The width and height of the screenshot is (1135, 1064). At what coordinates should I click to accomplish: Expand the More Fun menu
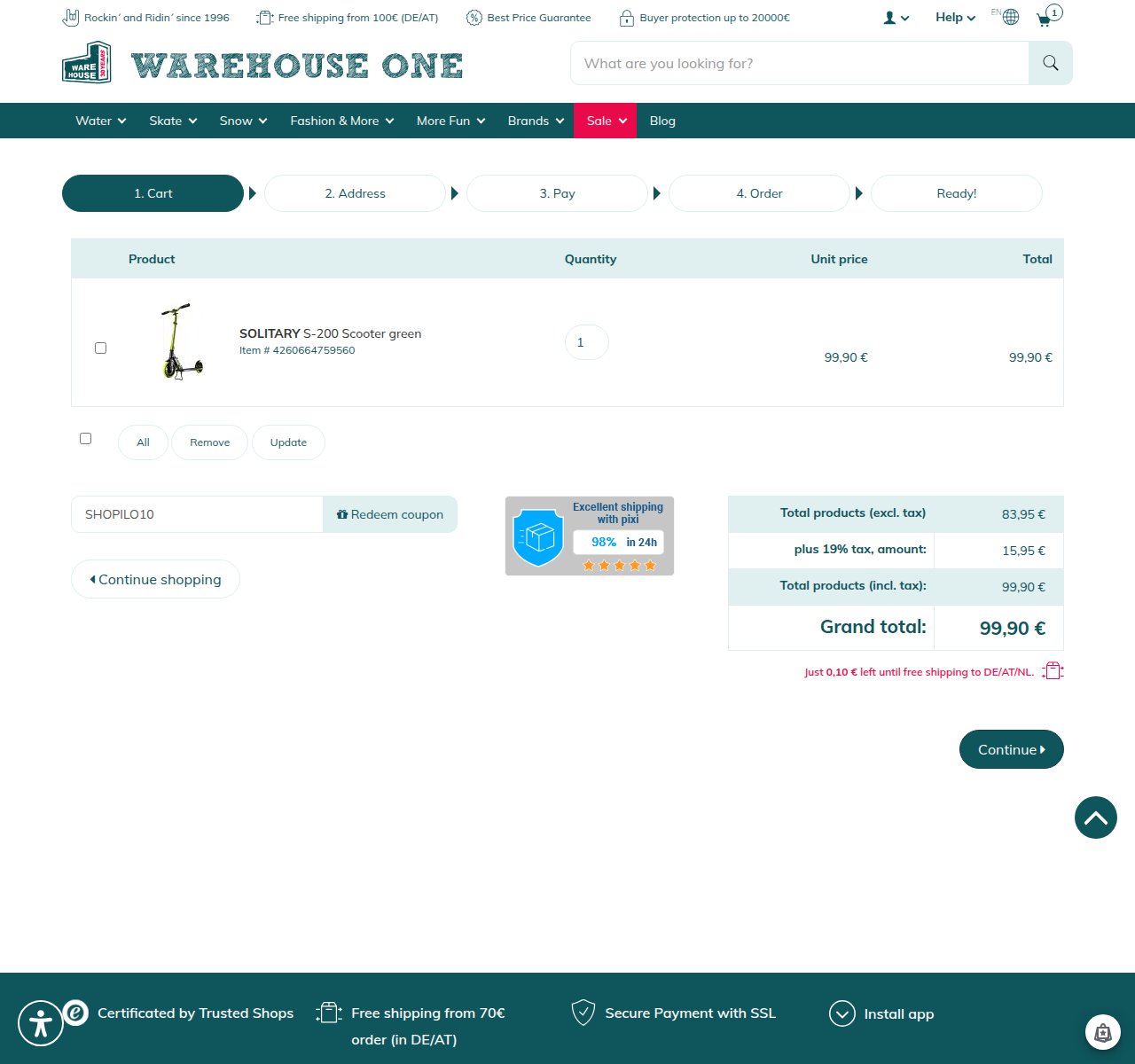[451, 121]
